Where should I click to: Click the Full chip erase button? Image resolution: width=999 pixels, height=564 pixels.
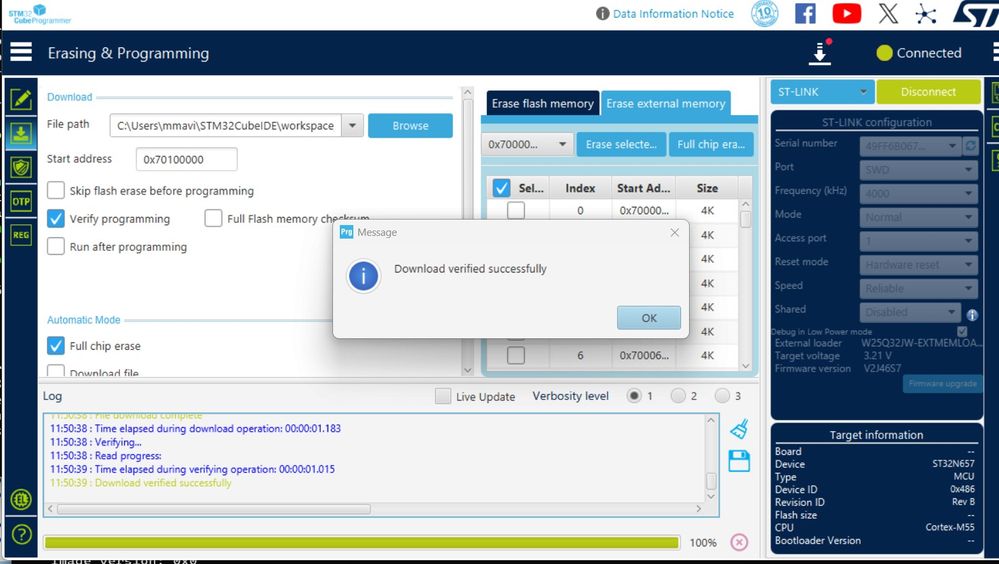coord(711,144)
